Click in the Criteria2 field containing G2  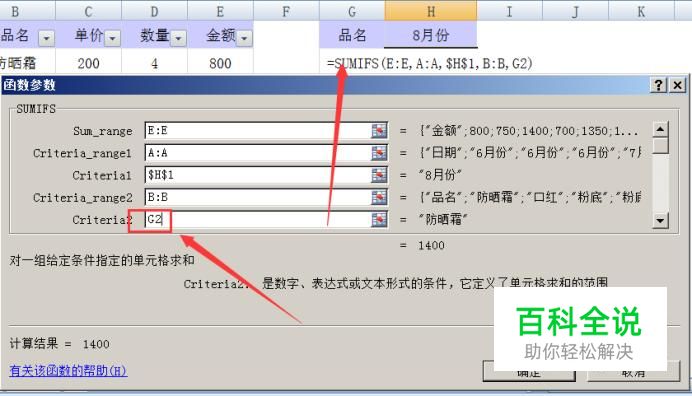pyautogui.click(x=258, y=219)
